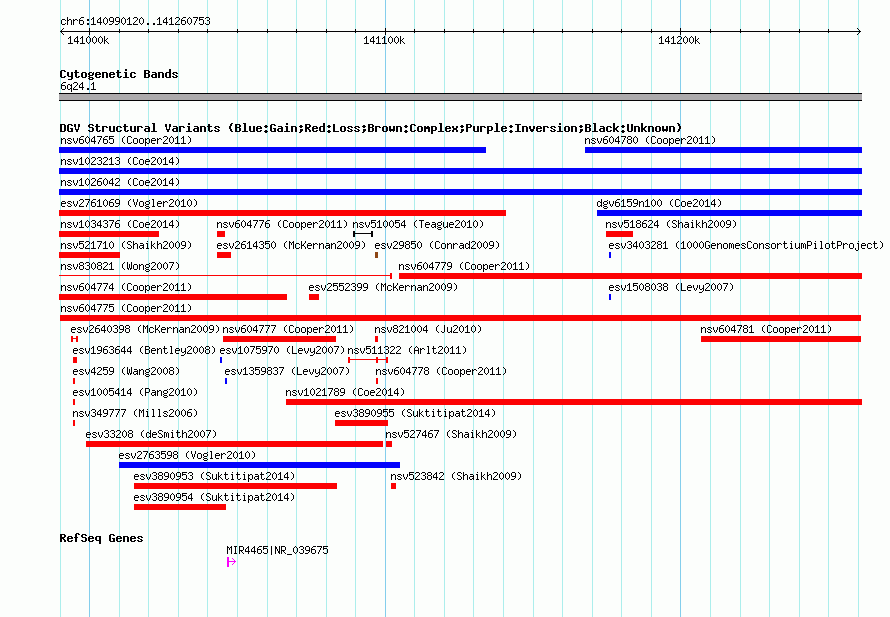
Task: Select the esv3890954 red bar
Action: click(180, 507)
